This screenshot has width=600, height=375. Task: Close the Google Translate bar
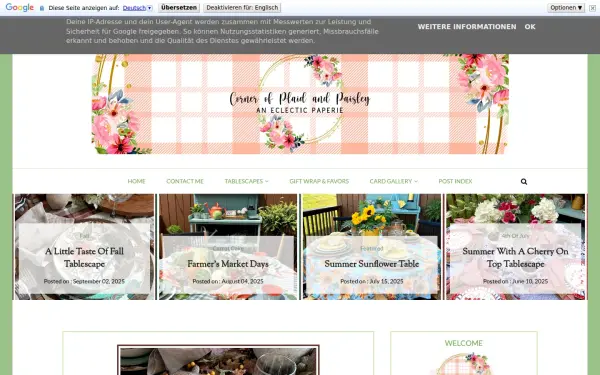pyautogui.click(x=592, y=8)
